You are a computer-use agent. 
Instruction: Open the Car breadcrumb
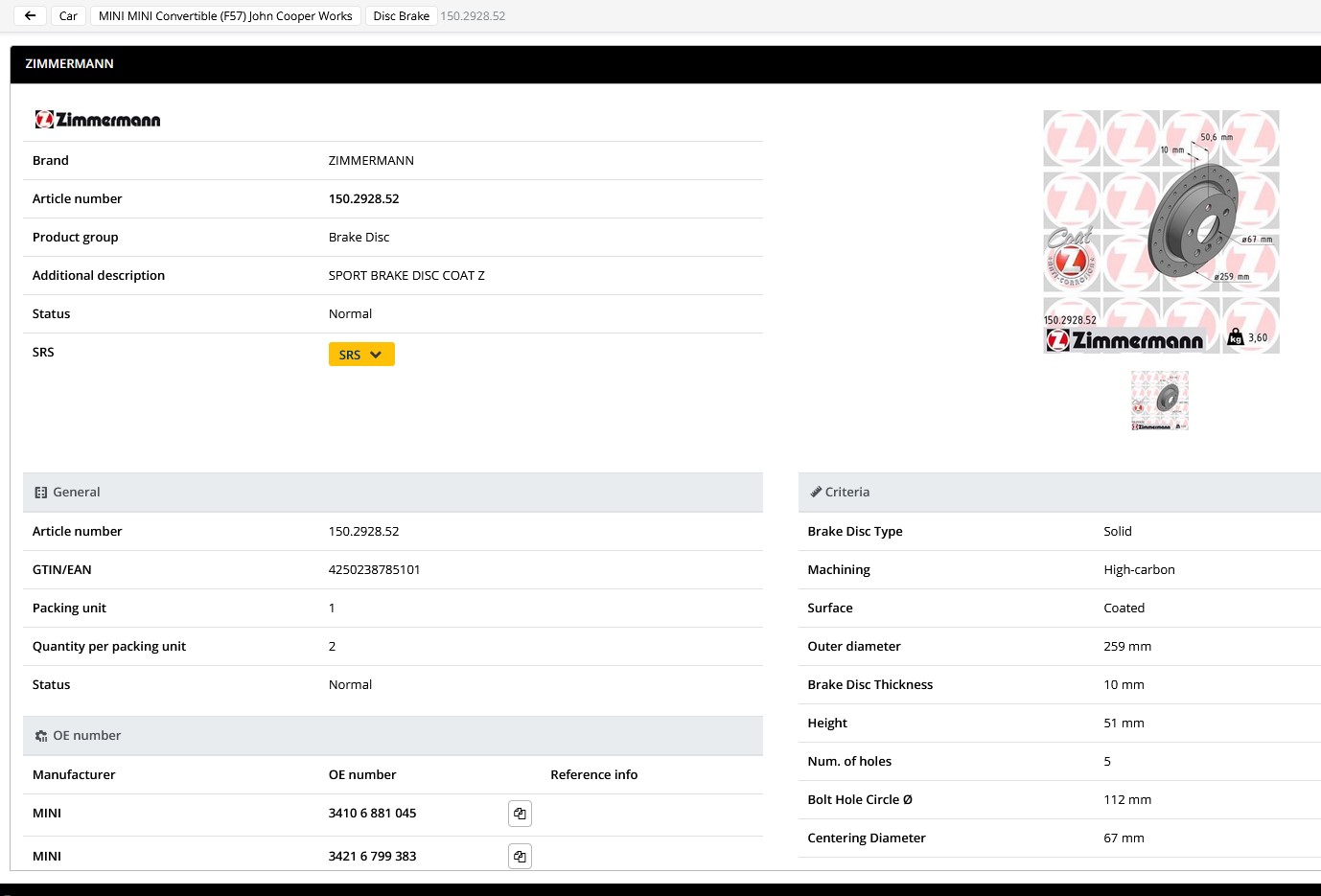(68, 15)
